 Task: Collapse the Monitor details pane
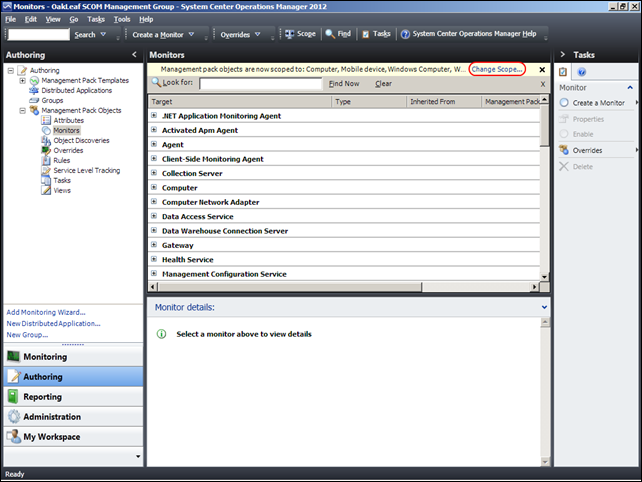544,307
